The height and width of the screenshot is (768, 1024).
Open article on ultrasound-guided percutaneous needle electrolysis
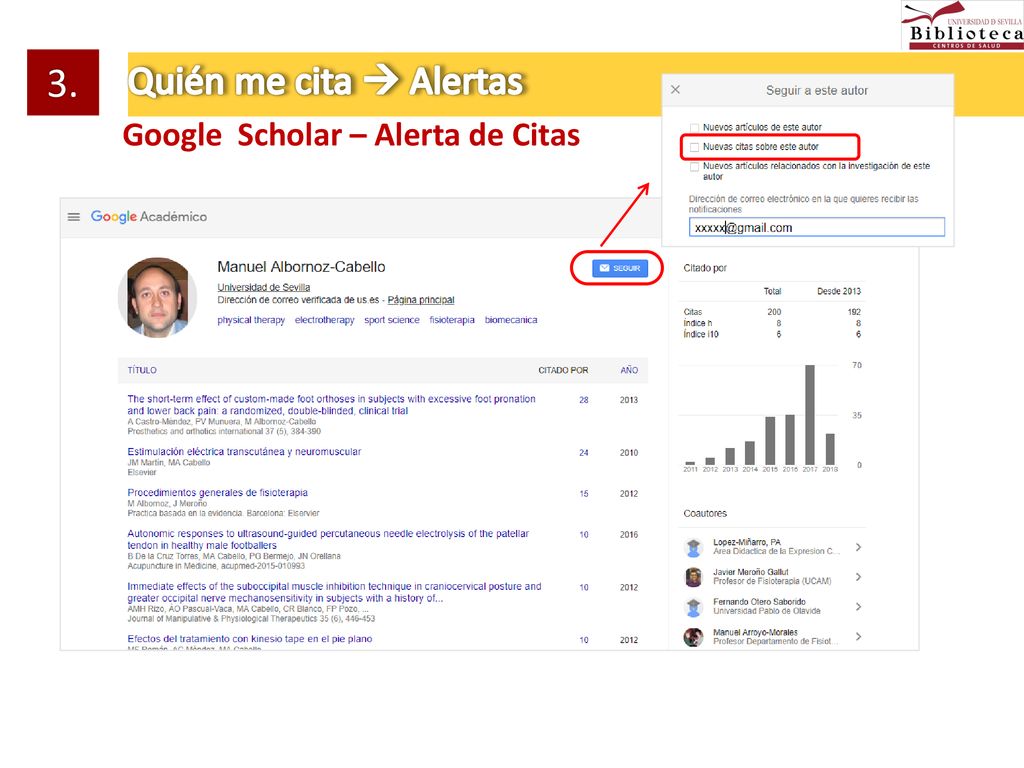pyautogui.click(x=328, y=539)
